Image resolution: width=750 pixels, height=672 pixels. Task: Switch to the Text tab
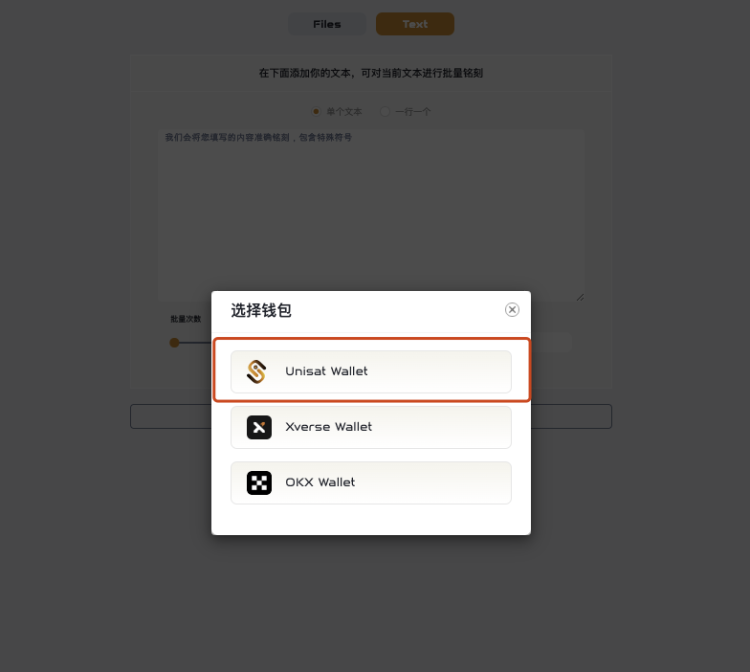(x=415, y=24)
